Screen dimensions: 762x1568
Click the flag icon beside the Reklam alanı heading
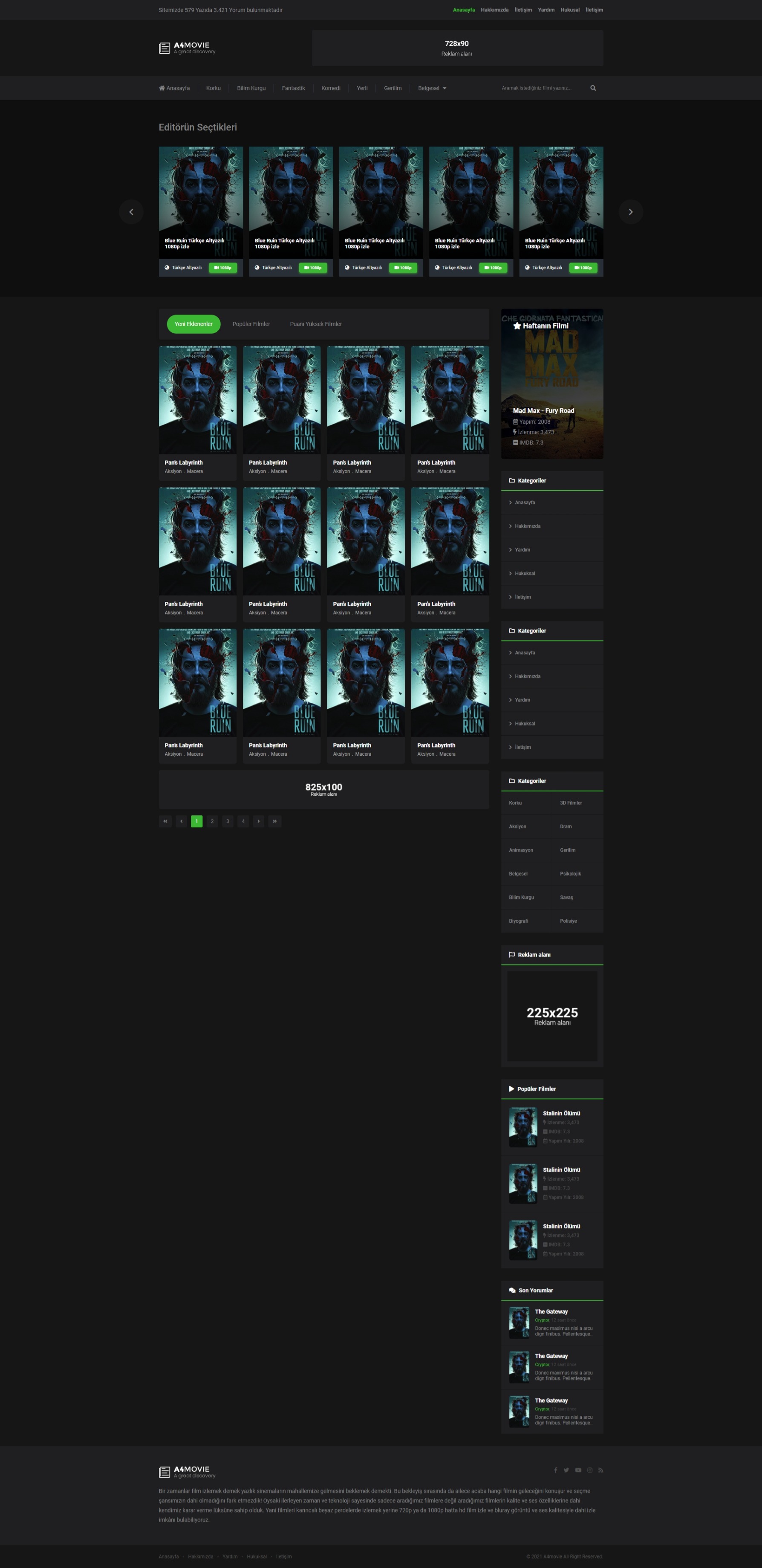tap(512, 954)
